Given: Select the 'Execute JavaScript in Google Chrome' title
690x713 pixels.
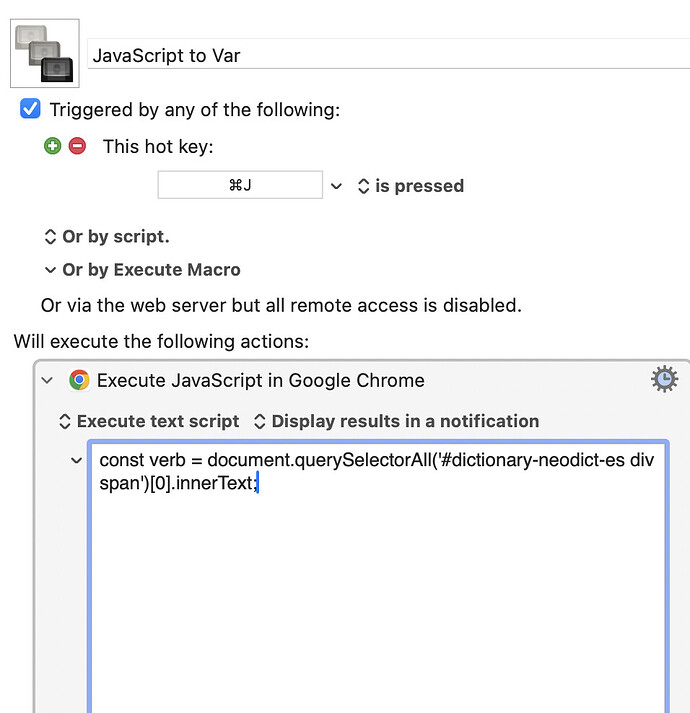Looking at the screenshot, I should click(261, 380).
